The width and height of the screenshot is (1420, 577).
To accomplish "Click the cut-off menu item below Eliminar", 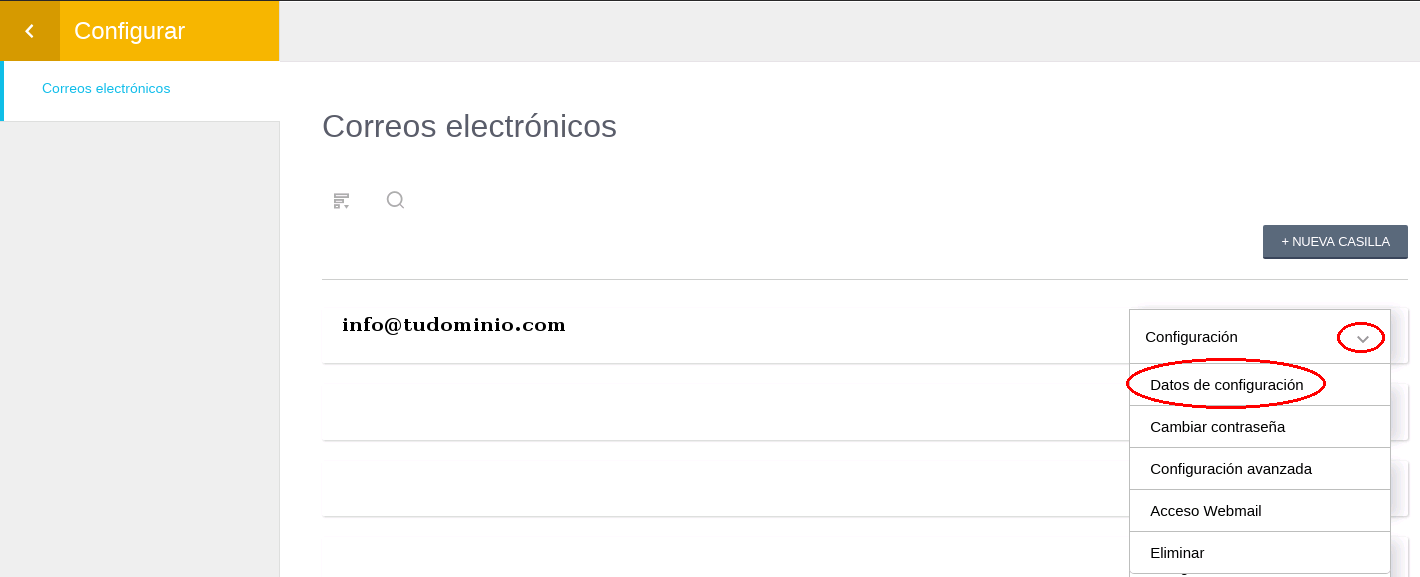I will [x=1259, y=575].
